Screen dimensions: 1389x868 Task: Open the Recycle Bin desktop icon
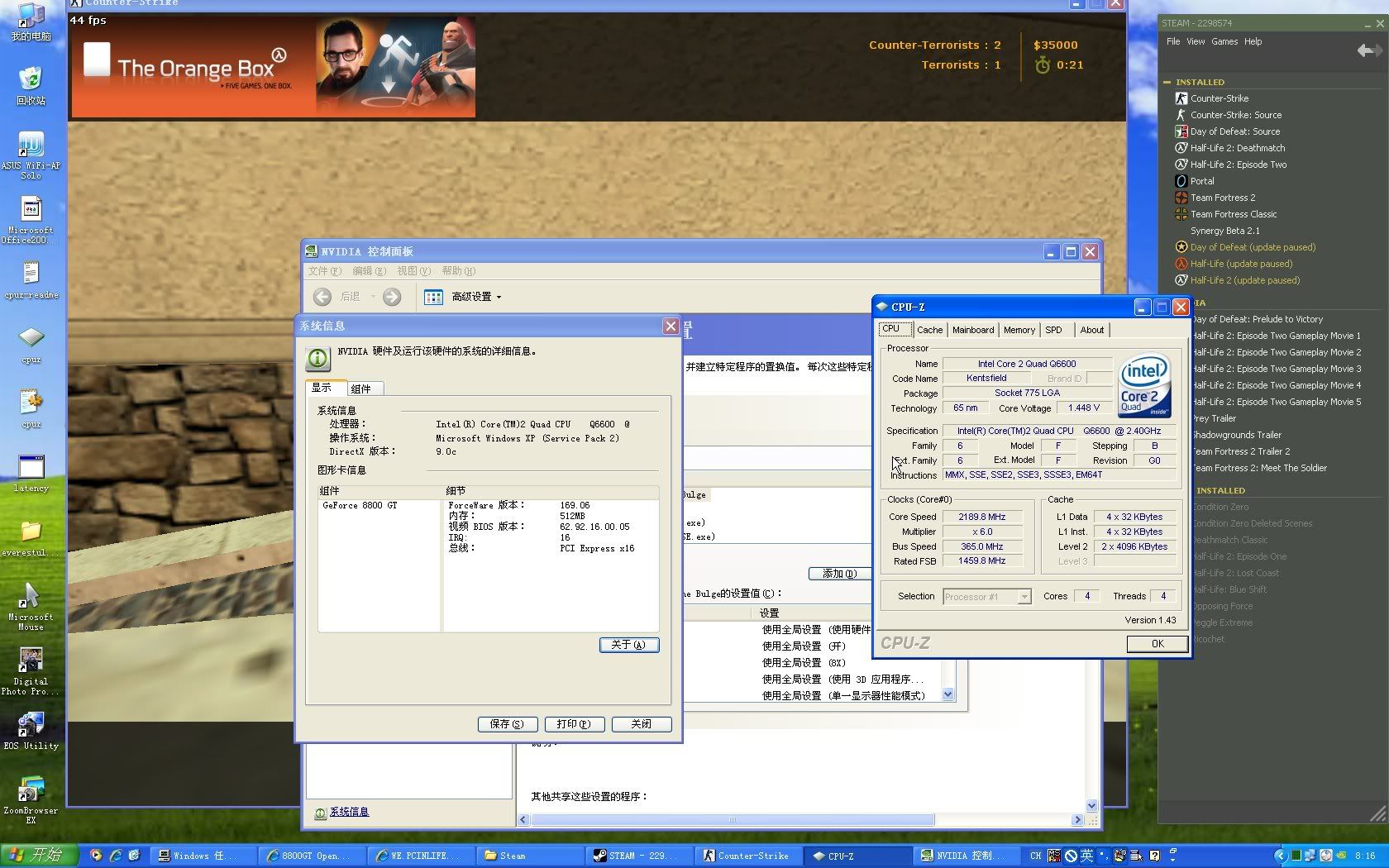click(31, 80)
